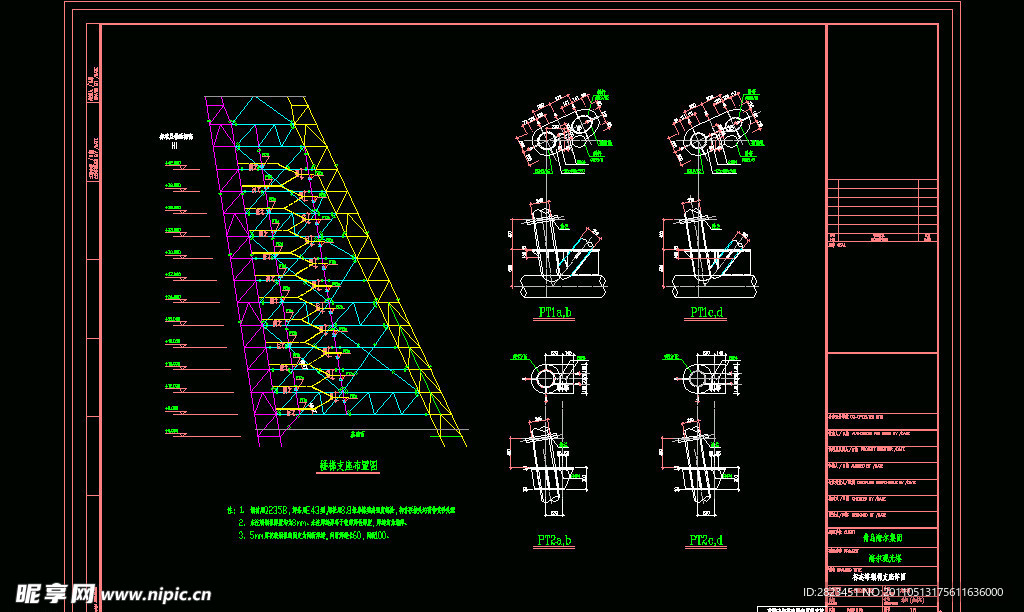This screenshot has height=612, width=1024.
Task: Click the PT1a,b detail label
Action: click(555, 313)
